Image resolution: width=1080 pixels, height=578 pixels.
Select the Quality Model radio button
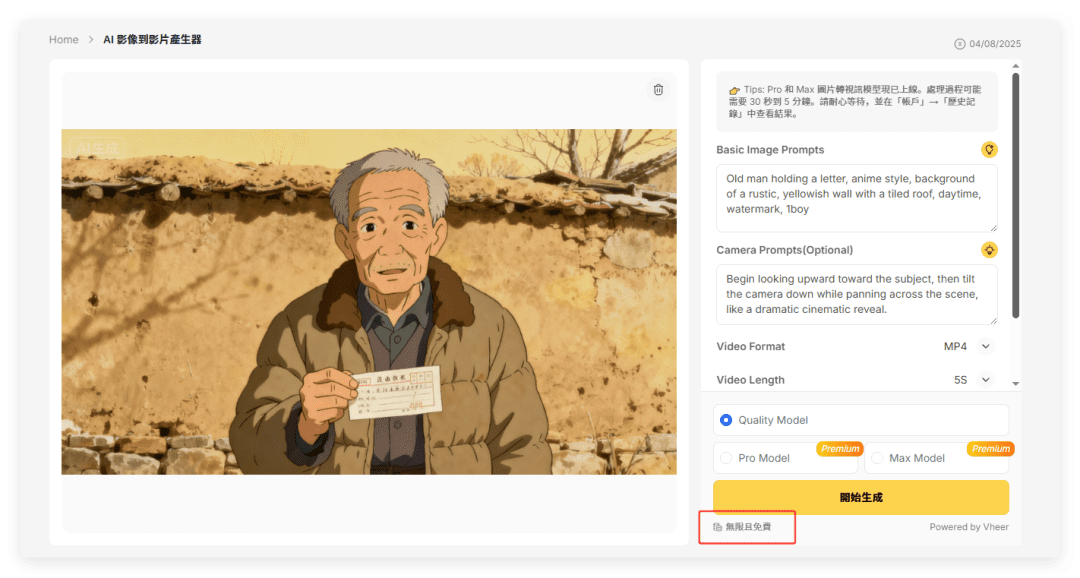726,420
